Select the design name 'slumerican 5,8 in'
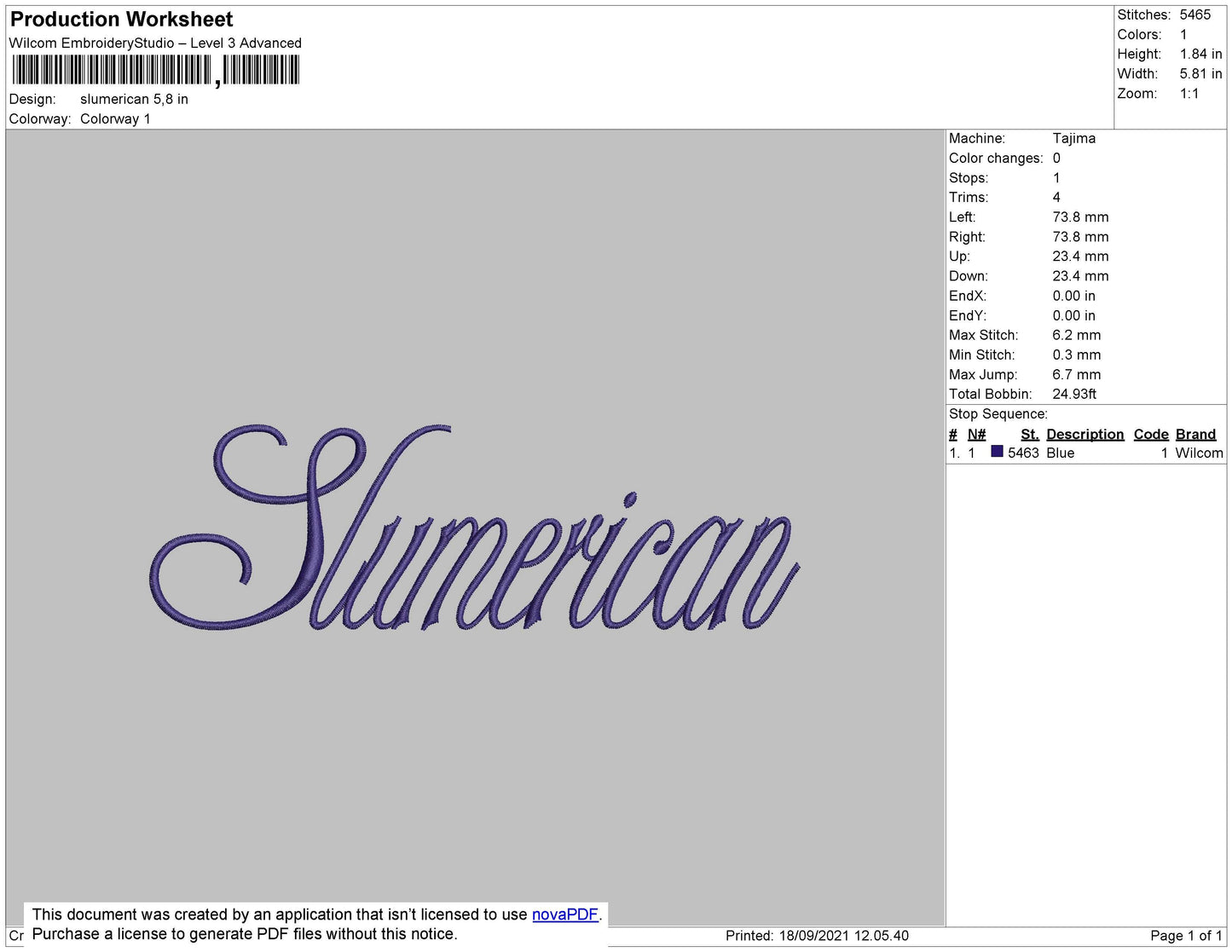Viewport: 1232px width, 952px height. (134, 99)
